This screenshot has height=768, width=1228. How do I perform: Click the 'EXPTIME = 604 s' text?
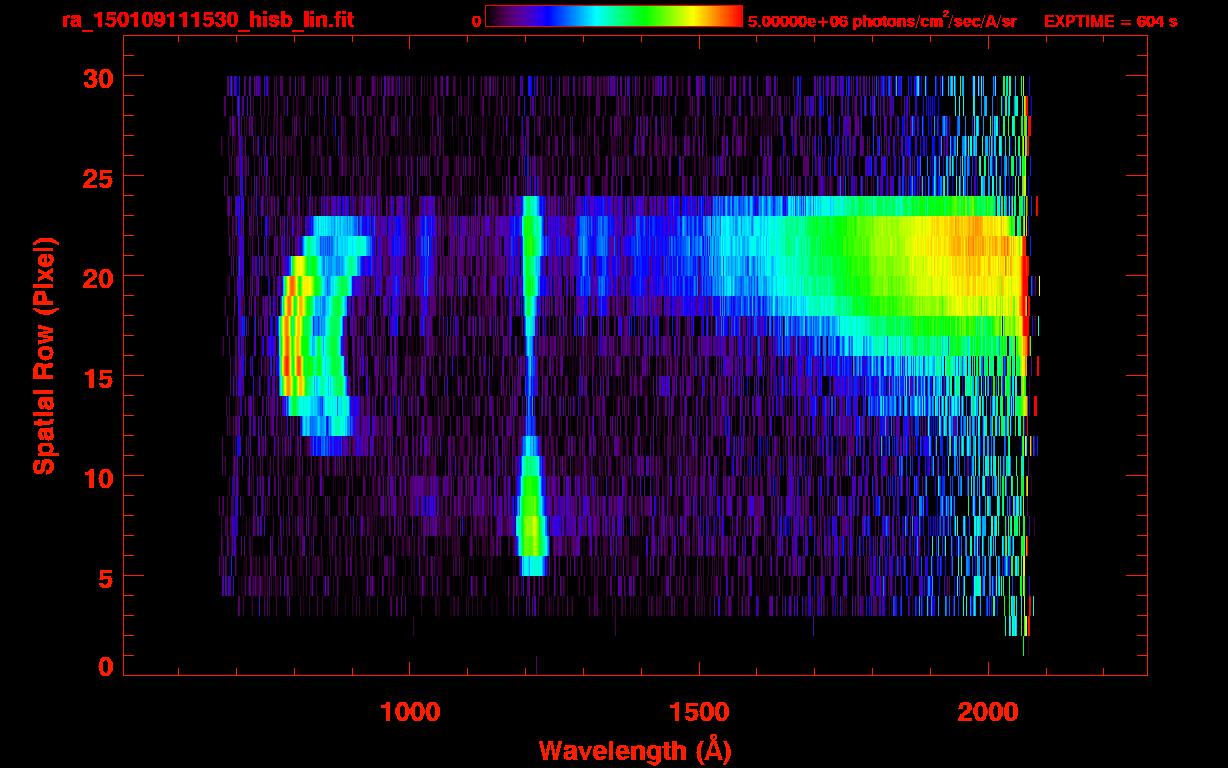[x=1110, y=21]
